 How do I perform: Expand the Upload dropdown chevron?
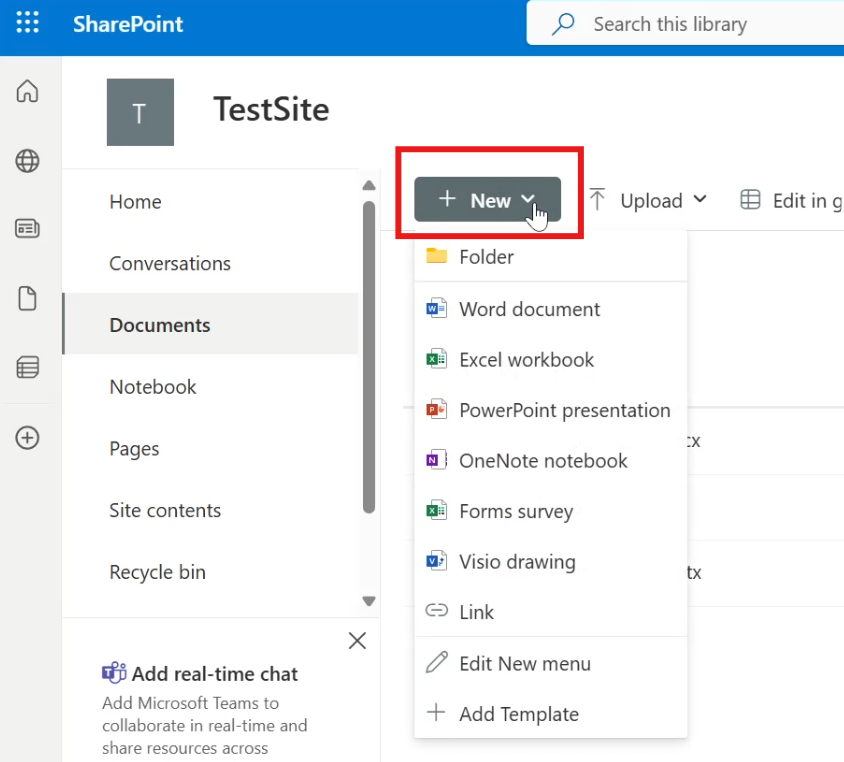tap(700, 199)
